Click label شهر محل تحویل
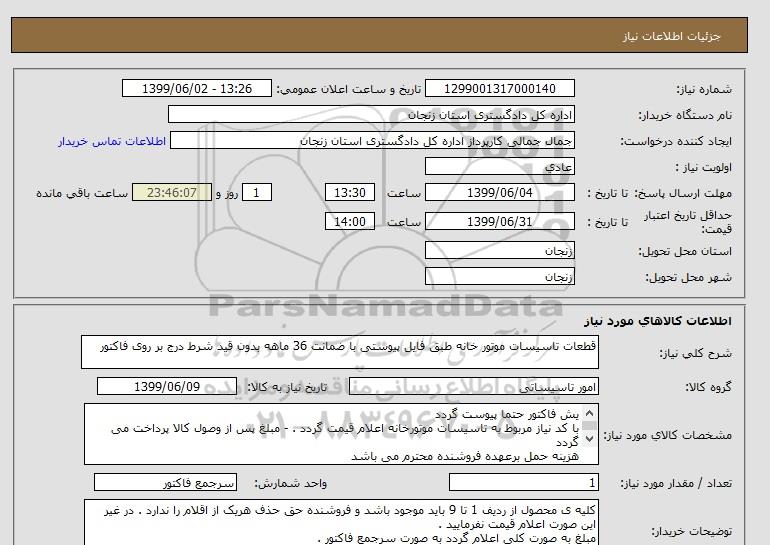The image size is (770, 545). [688, 277]
